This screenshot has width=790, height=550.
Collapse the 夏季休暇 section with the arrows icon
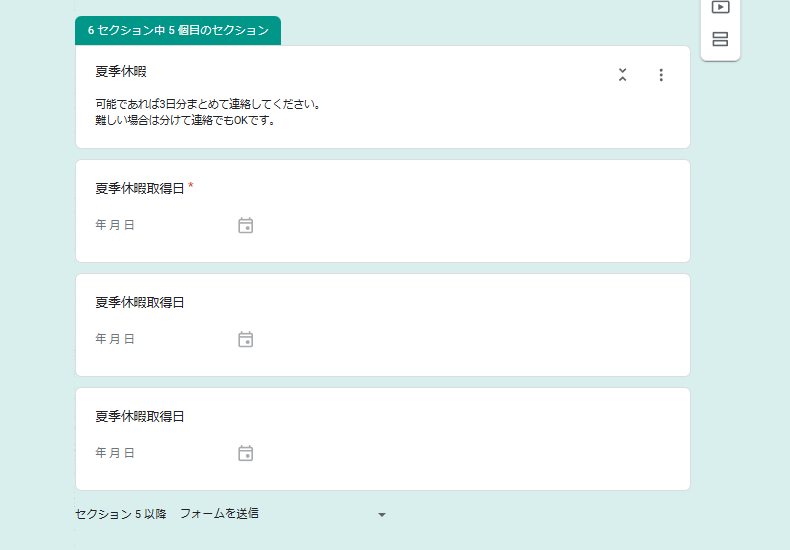(x=623, y=75)
